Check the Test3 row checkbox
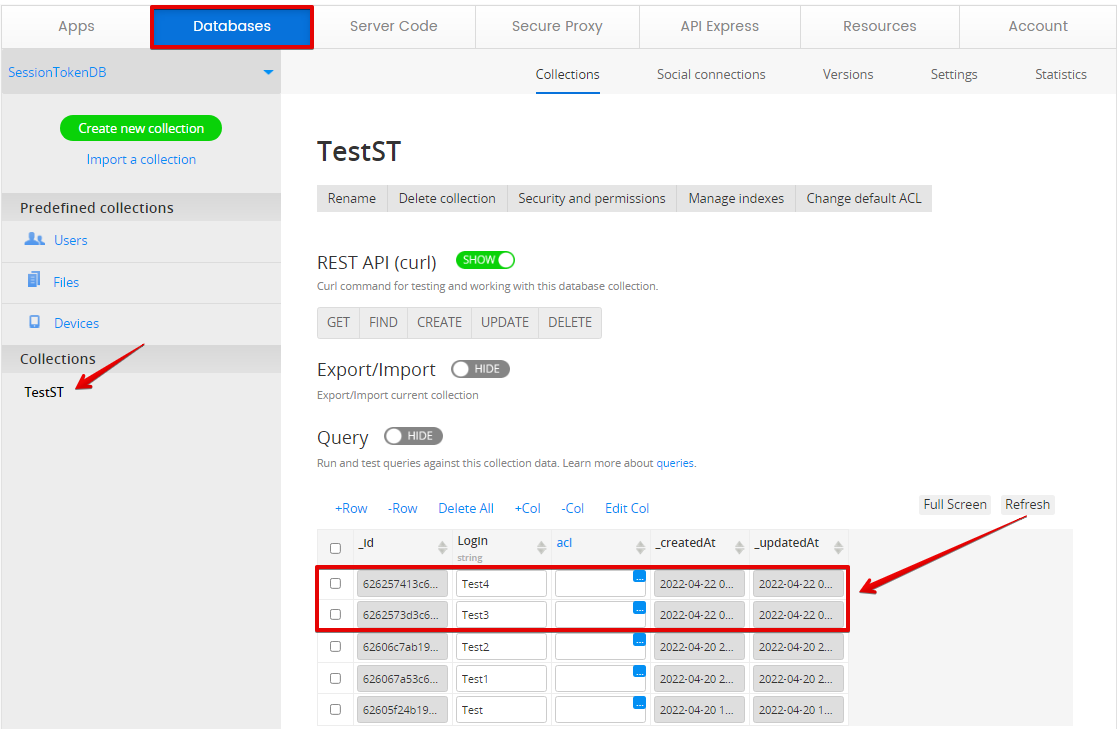The image size is (1117, 729). tap(336, 614)
